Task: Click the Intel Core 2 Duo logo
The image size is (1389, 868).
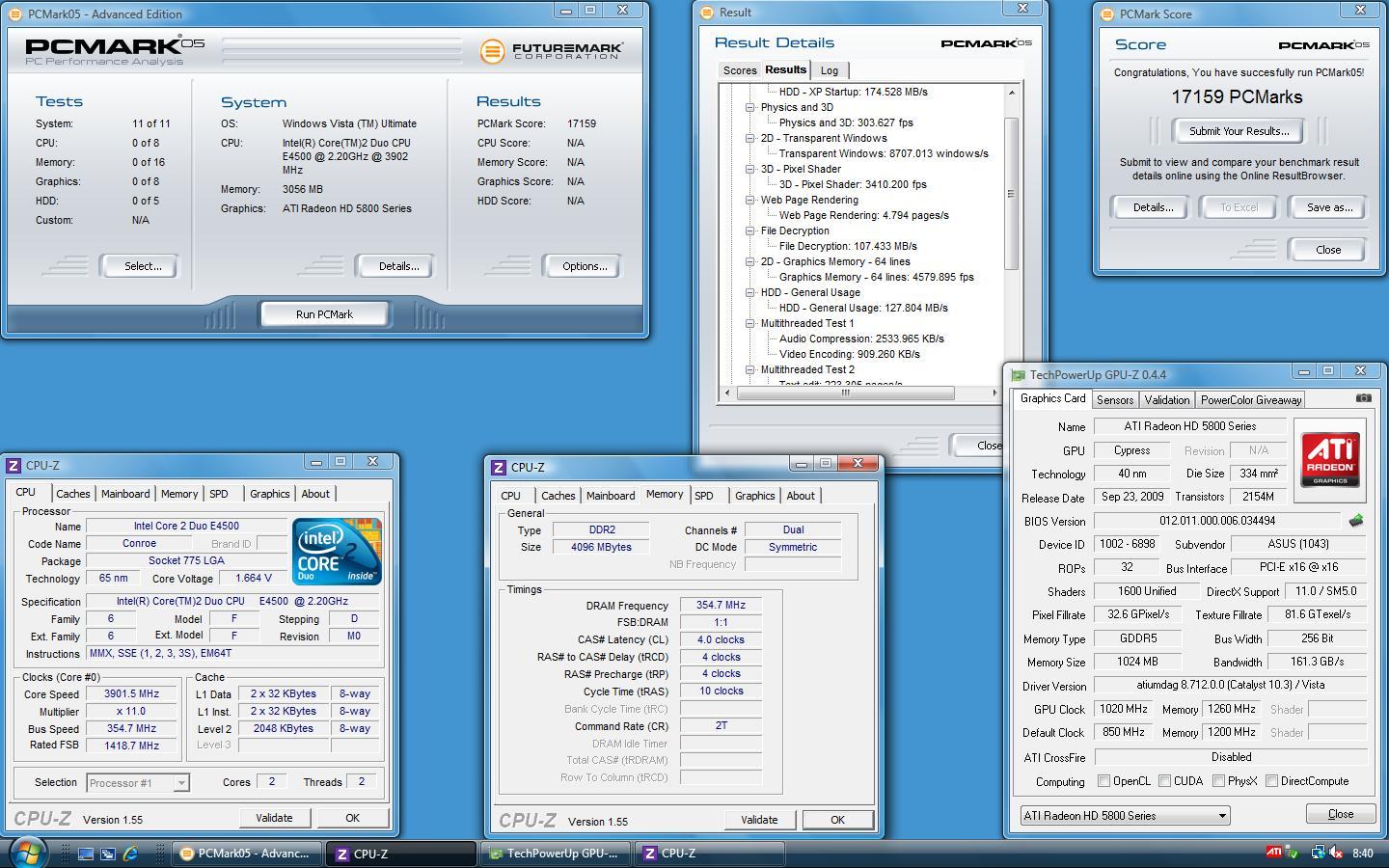Action: pyautogui.click(x=338, y=551)
